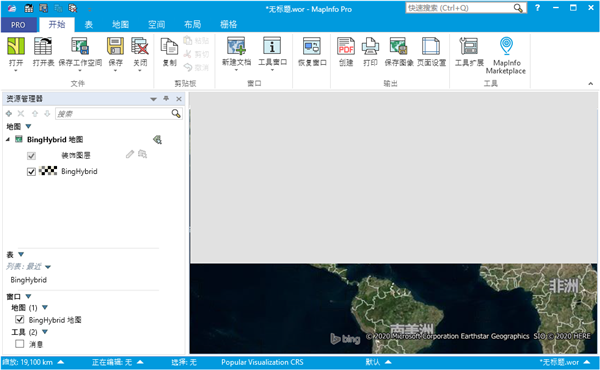Open the 工具扩展 tool extensions icon

pyautogui.click(x=469, y=46)
